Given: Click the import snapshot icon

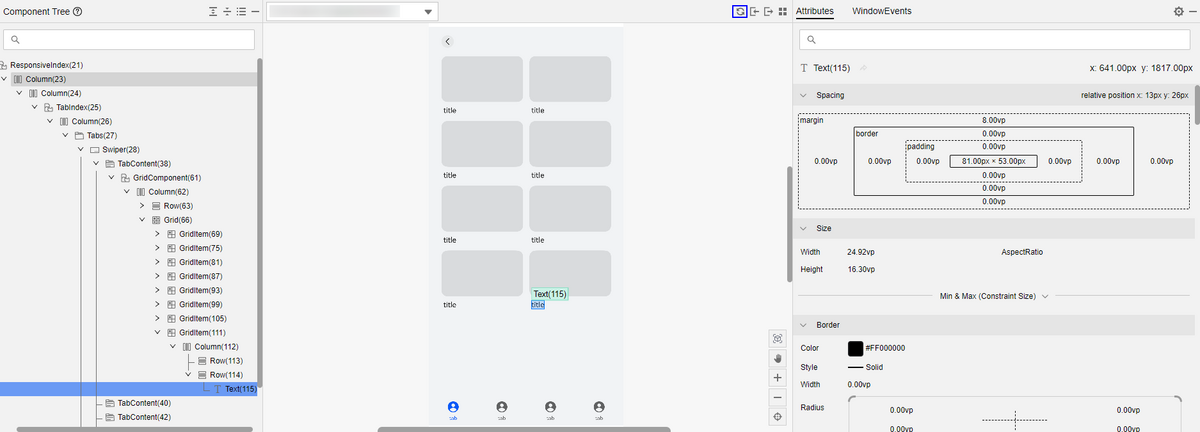Looking at the screenshot, I should click(754, 11).
